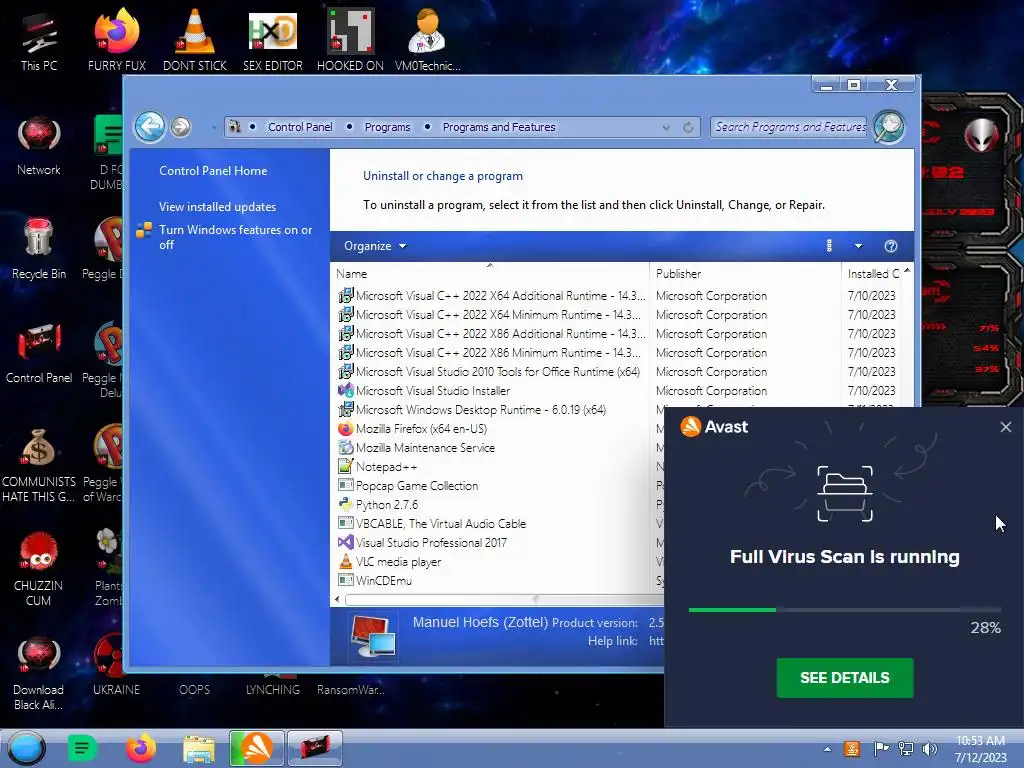
Task: Click the Programs breadcrumb
Action: point(387,127)
